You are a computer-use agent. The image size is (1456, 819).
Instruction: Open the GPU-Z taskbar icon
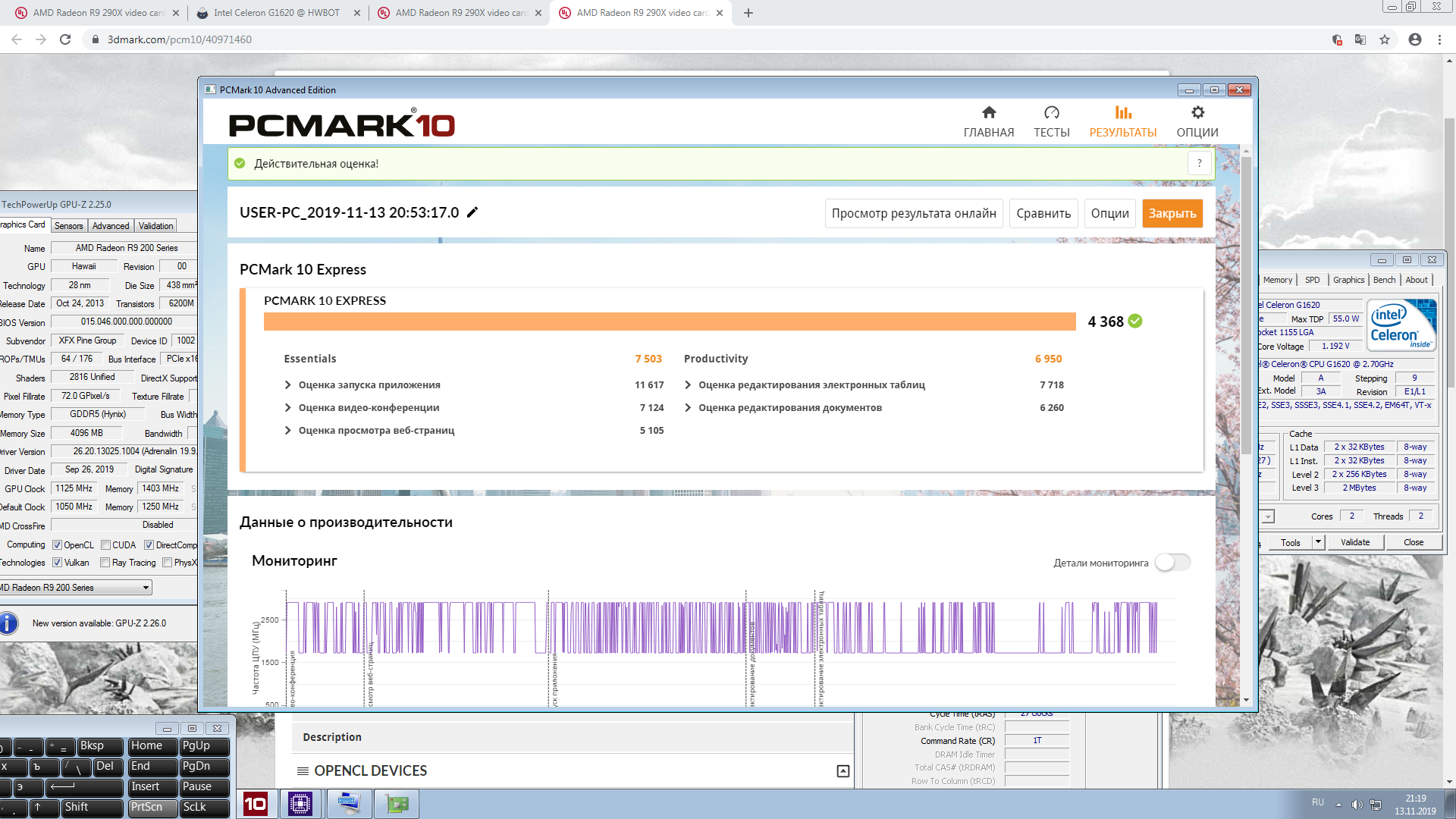pos(397,804)
